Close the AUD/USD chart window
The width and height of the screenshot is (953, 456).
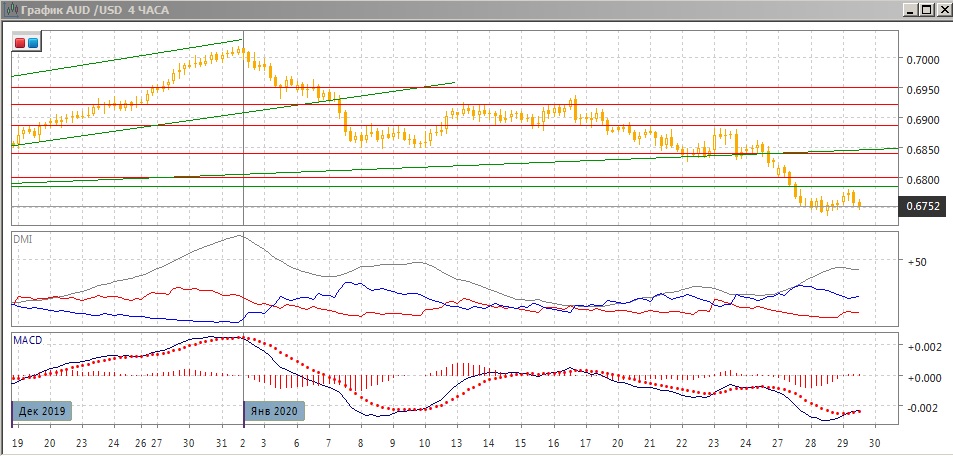[x=942, y=9]
